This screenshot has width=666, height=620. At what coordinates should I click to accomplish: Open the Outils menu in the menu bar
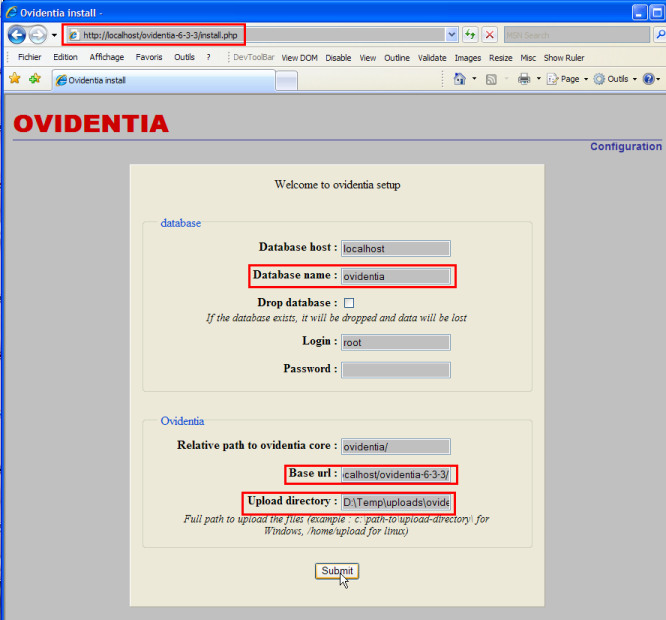tap(184, 57)
